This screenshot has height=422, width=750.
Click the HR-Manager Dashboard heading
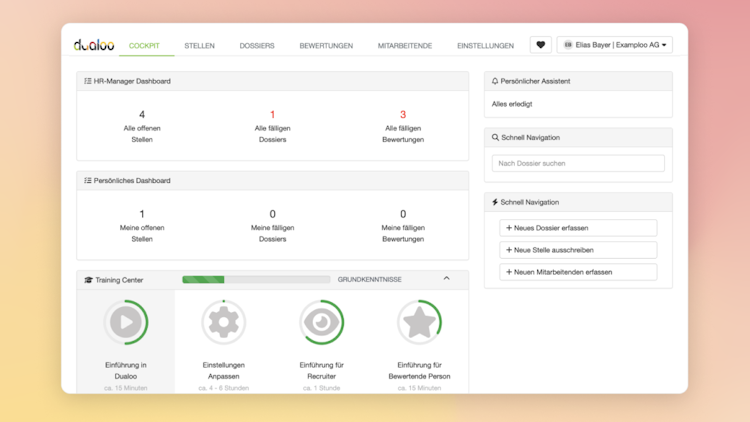(132, 81)
